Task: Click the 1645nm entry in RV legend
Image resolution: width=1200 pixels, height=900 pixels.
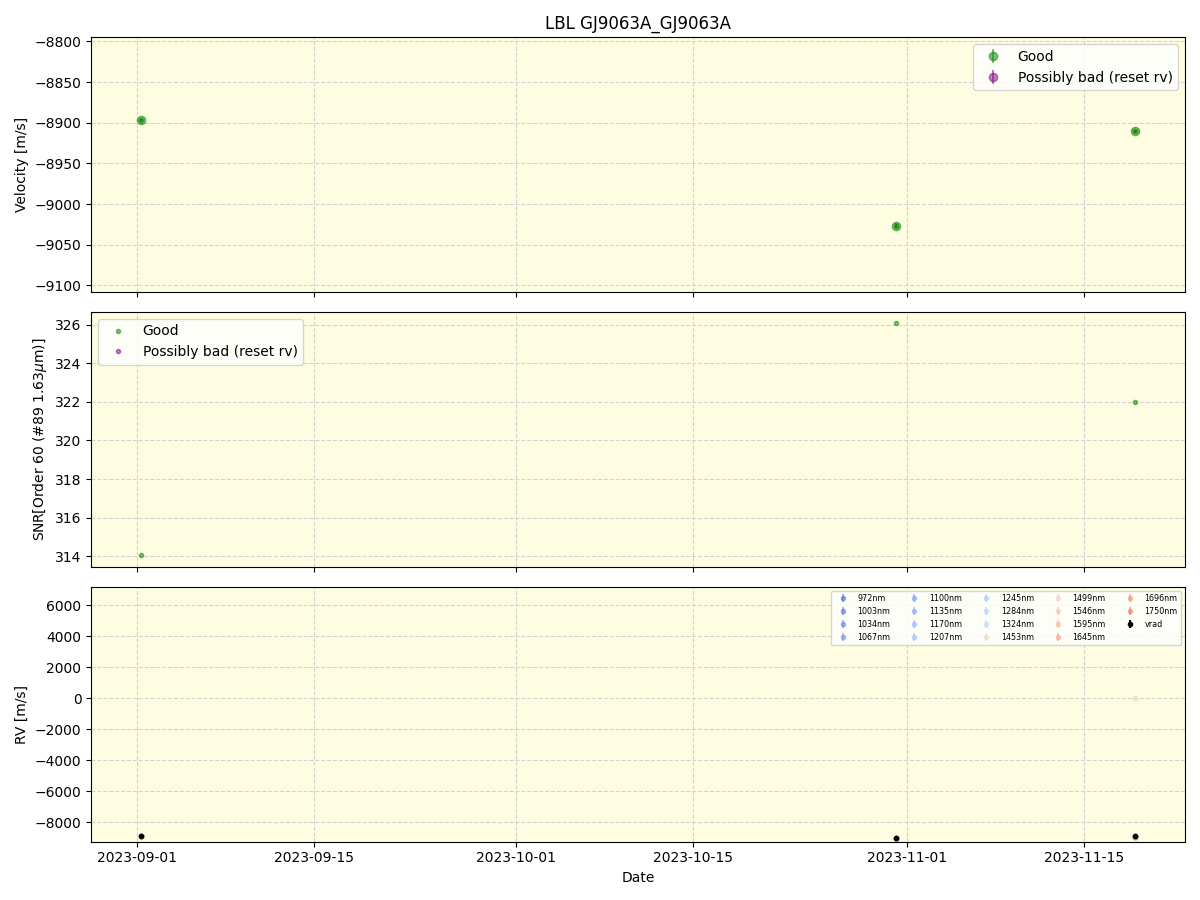Action: pos(1089,637)
